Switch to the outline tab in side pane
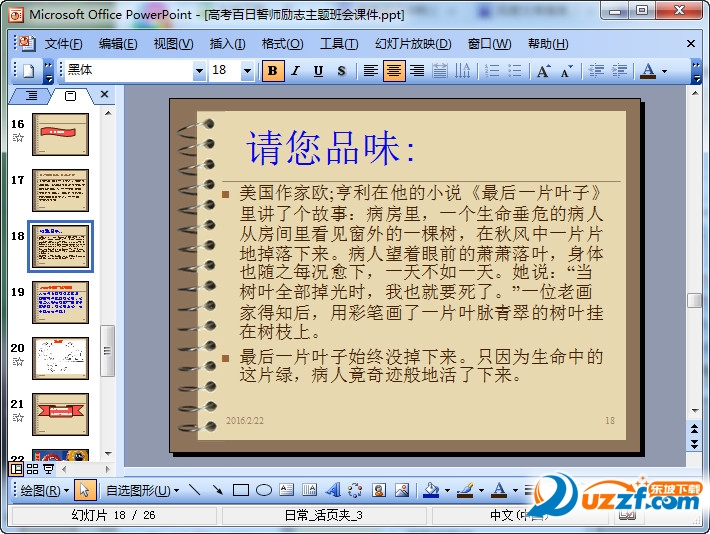710x534 pixels. point(32,95)
